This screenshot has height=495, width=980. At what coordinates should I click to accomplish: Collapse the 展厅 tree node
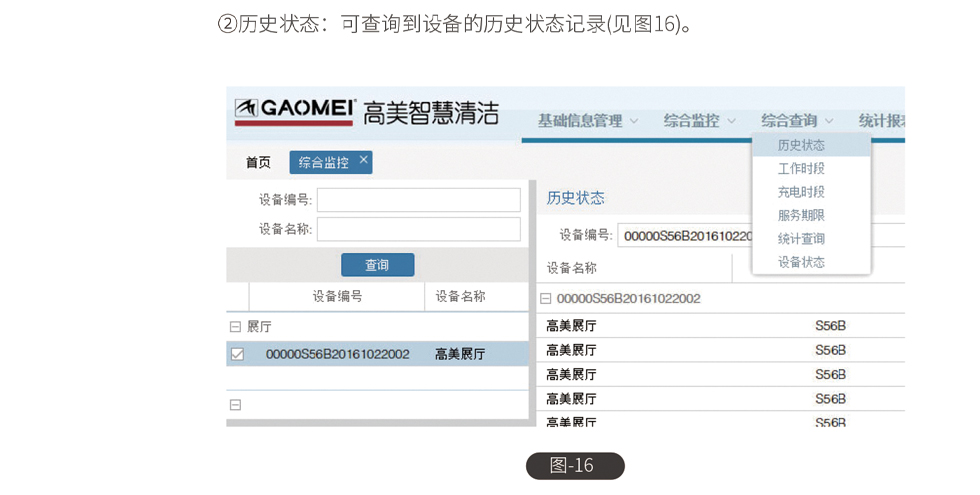pos(236,327)
